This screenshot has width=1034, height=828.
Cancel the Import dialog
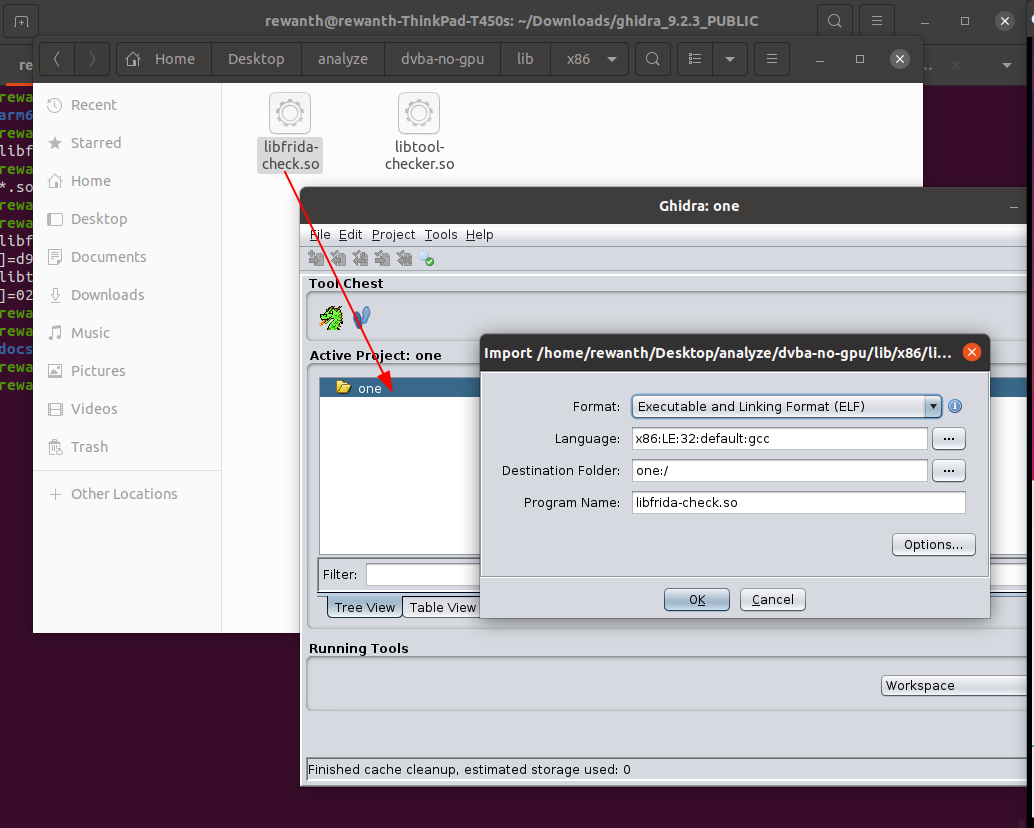click(x=772, y=599)
